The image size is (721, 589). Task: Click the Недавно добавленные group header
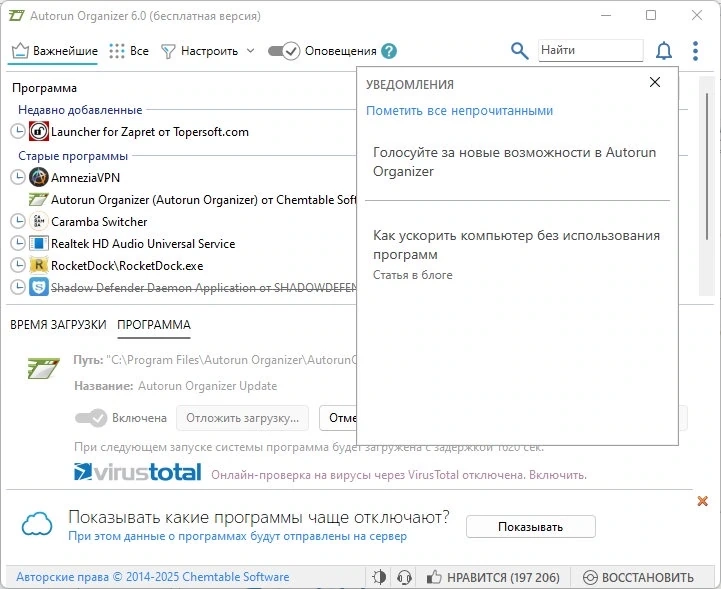pos(80,110)
